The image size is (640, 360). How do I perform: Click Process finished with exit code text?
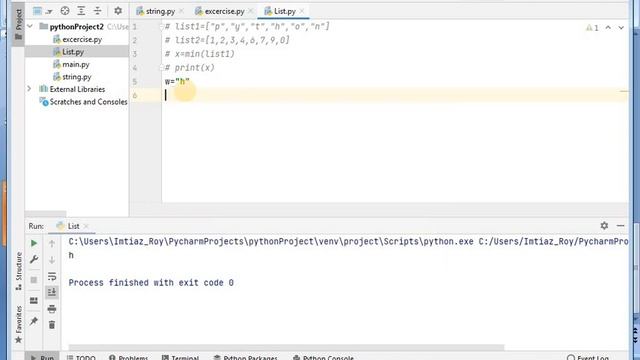coord(151,282)
